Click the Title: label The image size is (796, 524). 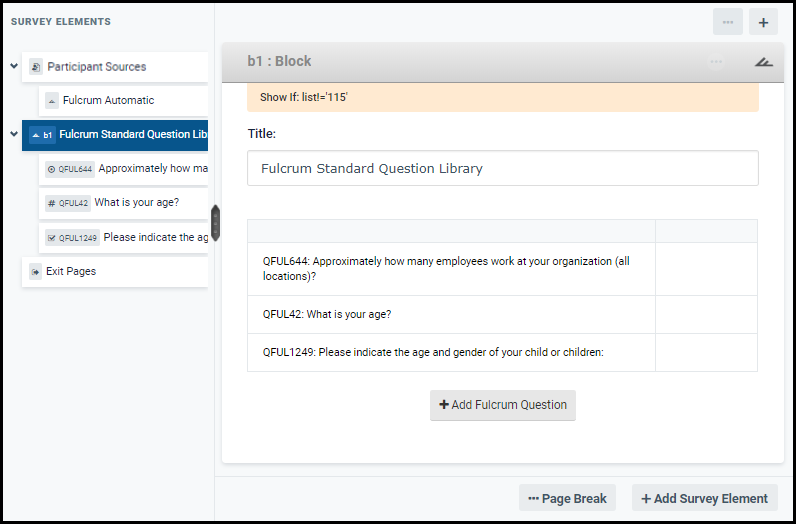pos(261,134)
